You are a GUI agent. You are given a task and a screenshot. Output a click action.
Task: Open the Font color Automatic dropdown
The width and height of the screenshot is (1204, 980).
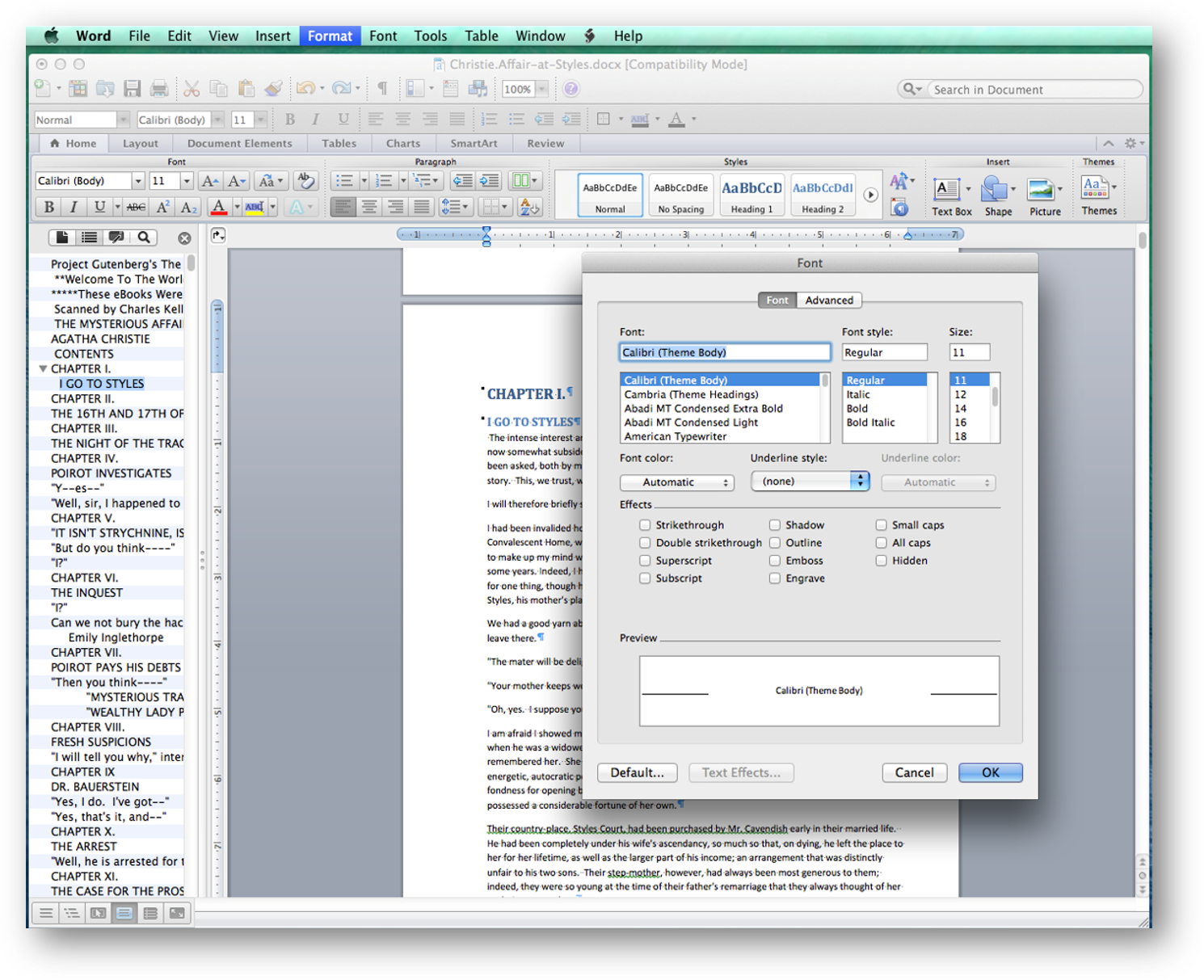[x=676, y=482]
